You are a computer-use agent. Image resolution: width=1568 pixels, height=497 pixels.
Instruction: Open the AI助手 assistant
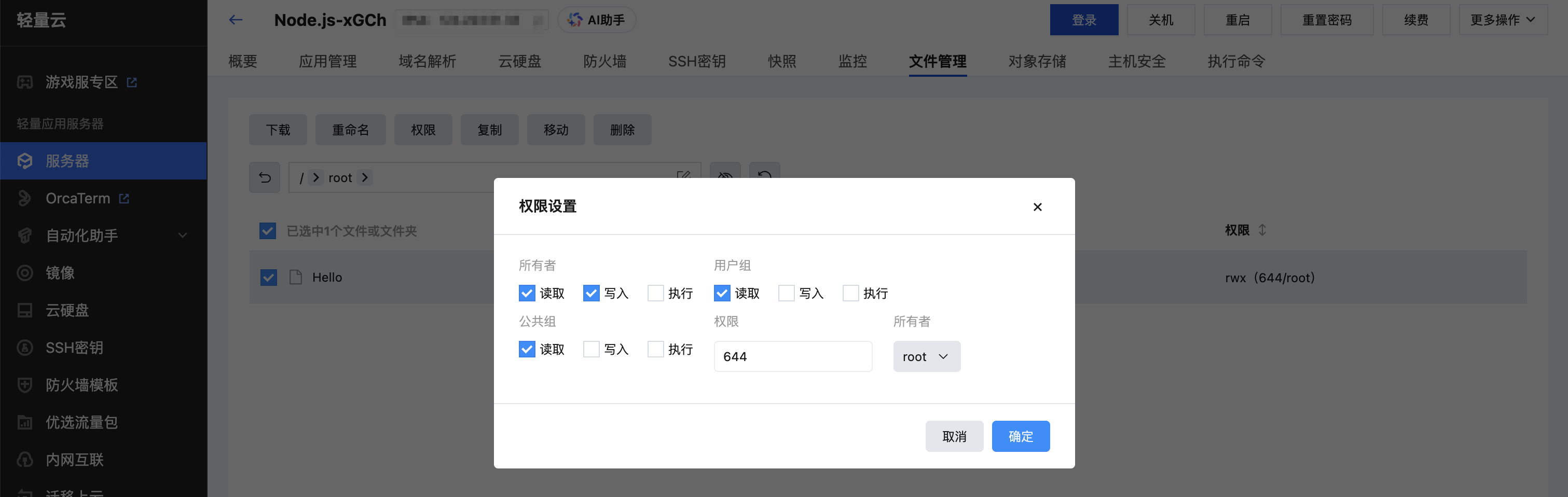pyautogui.click(x=596, y=20)
